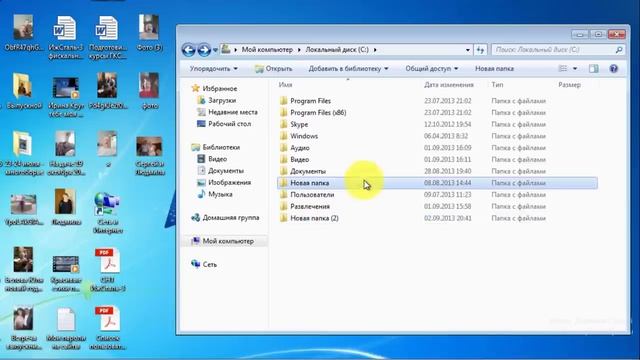Select the Мои пароли на сайте text file

66,329
